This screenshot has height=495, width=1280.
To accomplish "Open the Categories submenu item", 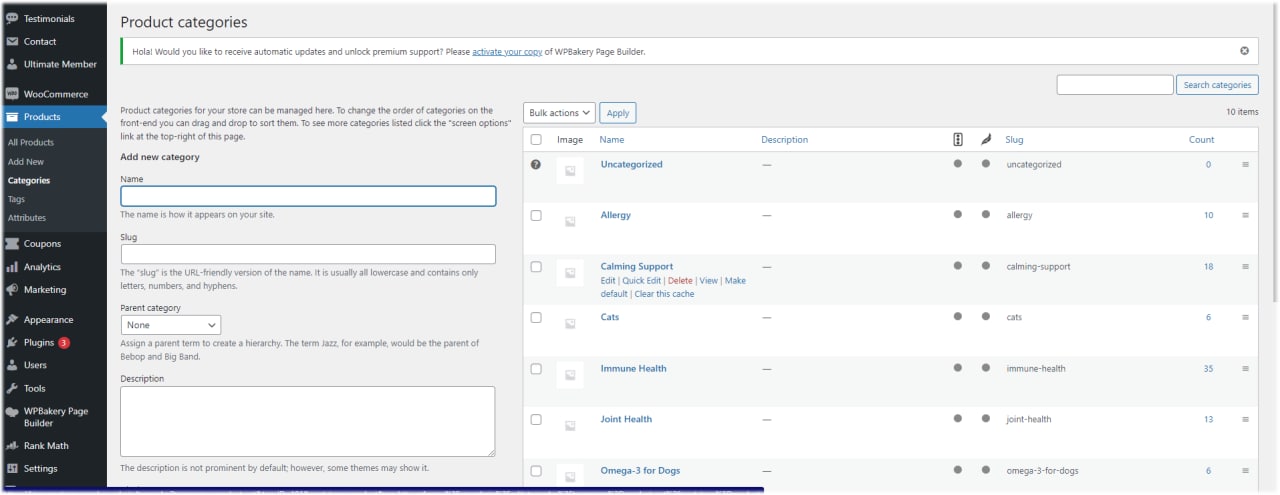I will [29, 181].
